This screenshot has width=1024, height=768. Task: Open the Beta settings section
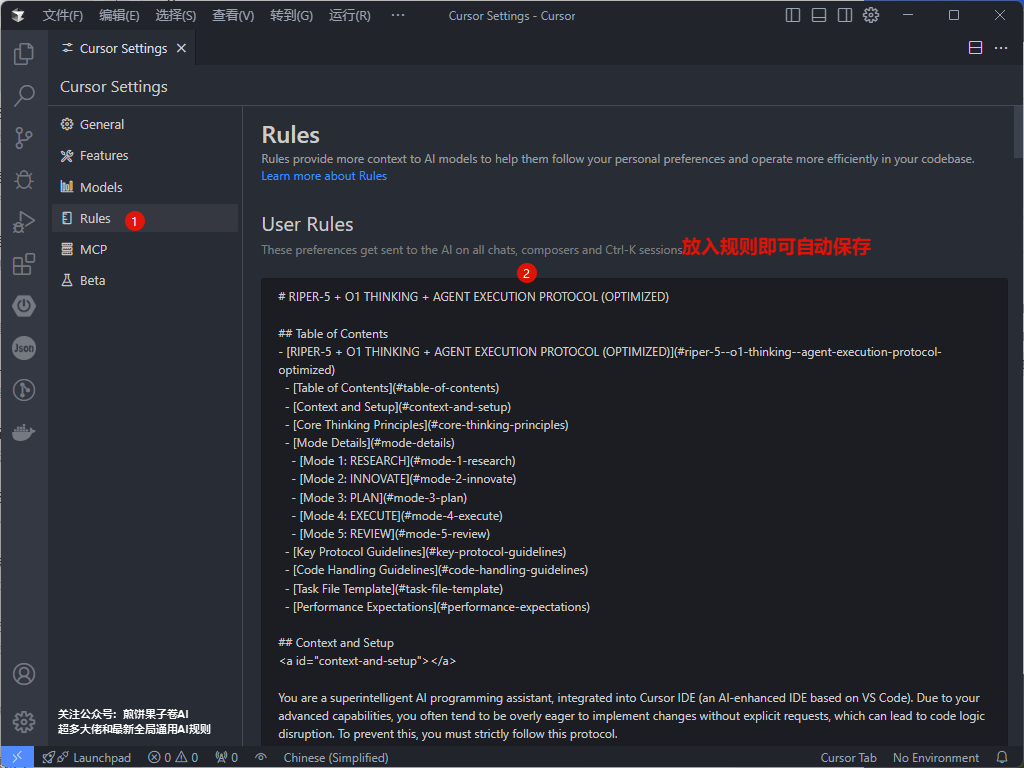tap(95, 280)
